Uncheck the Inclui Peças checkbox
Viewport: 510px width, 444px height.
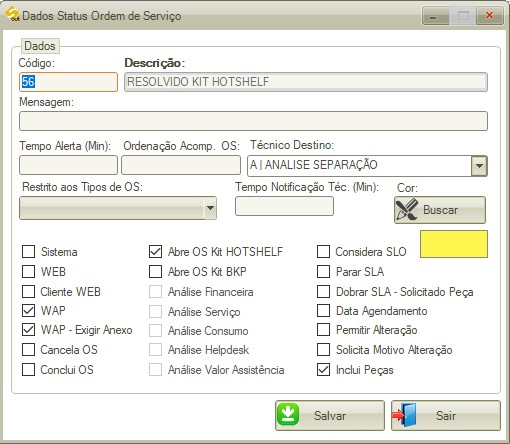tap(323, 369)
